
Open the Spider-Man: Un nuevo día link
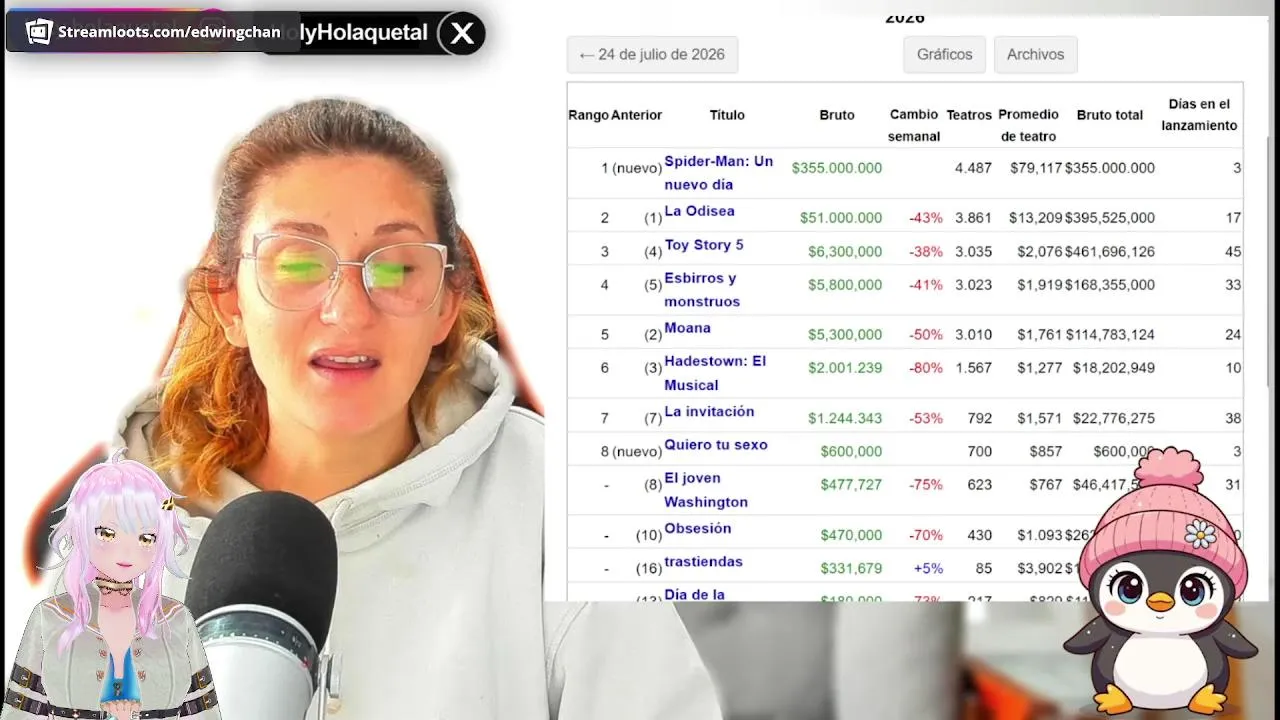tap(718, 172)
